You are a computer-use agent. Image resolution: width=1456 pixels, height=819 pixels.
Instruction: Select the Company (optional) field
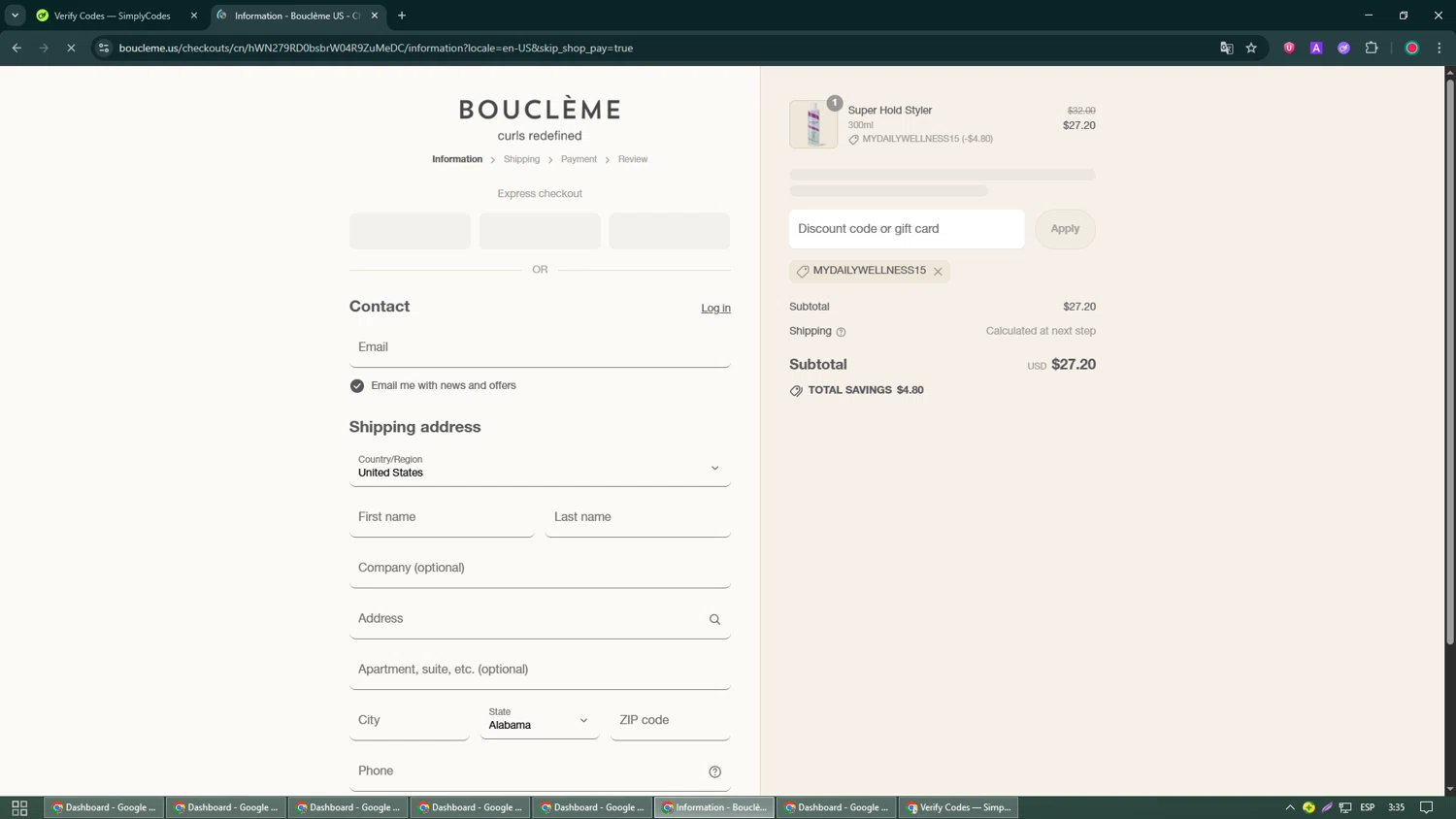(x=540, y=569)
